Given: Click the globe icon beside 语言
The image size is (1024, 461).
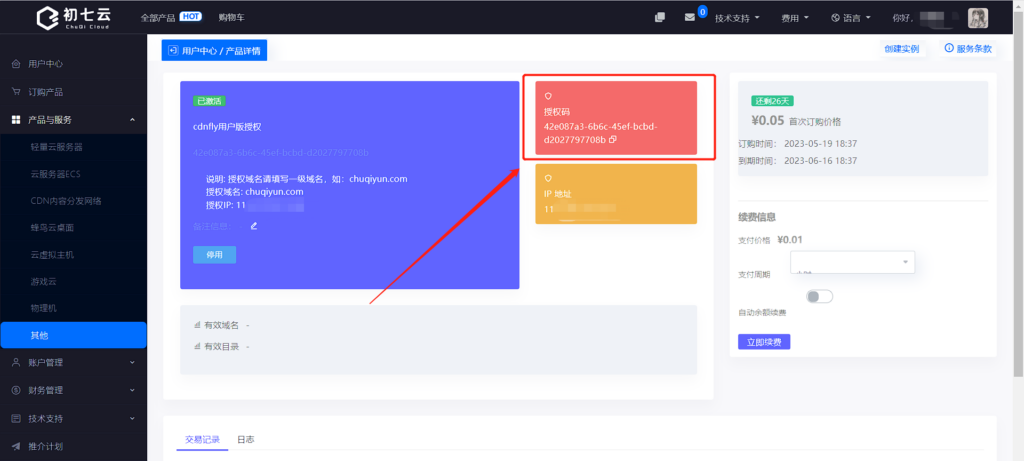Looking at the screenshot, I should 835,18.
